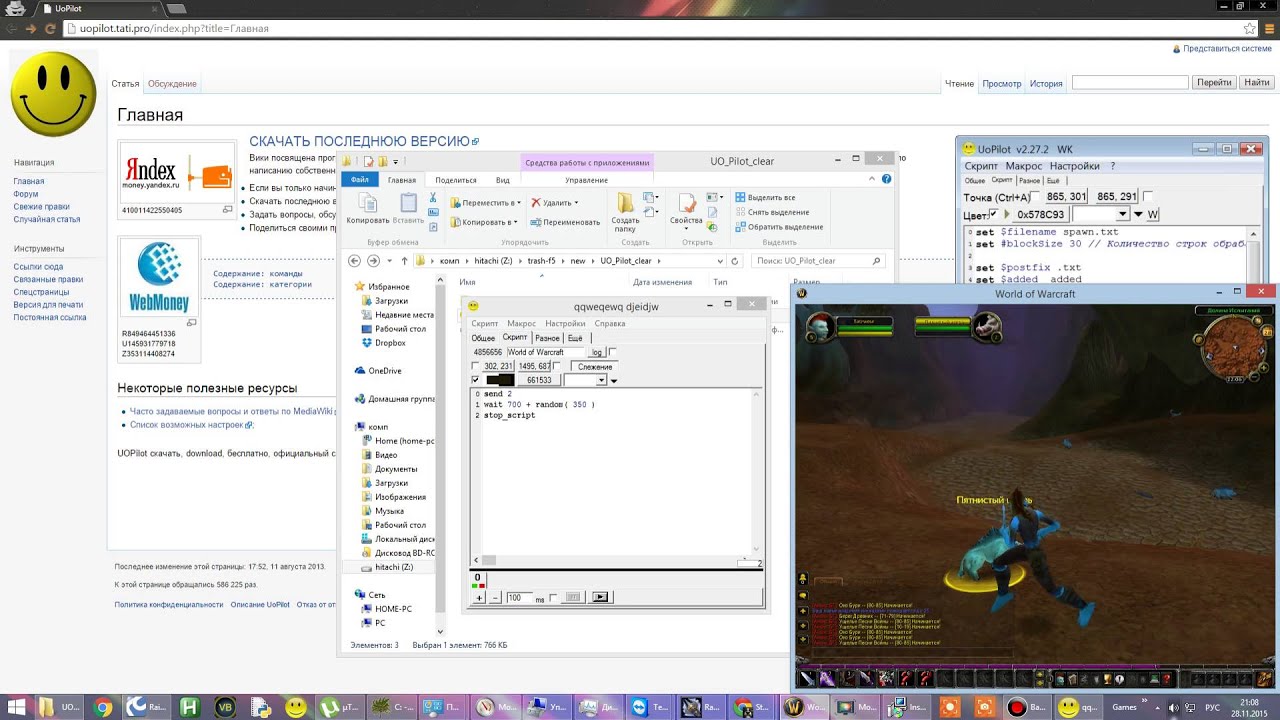Click volume icon in system tray

pyautogui.click(x=1172, y=707)
